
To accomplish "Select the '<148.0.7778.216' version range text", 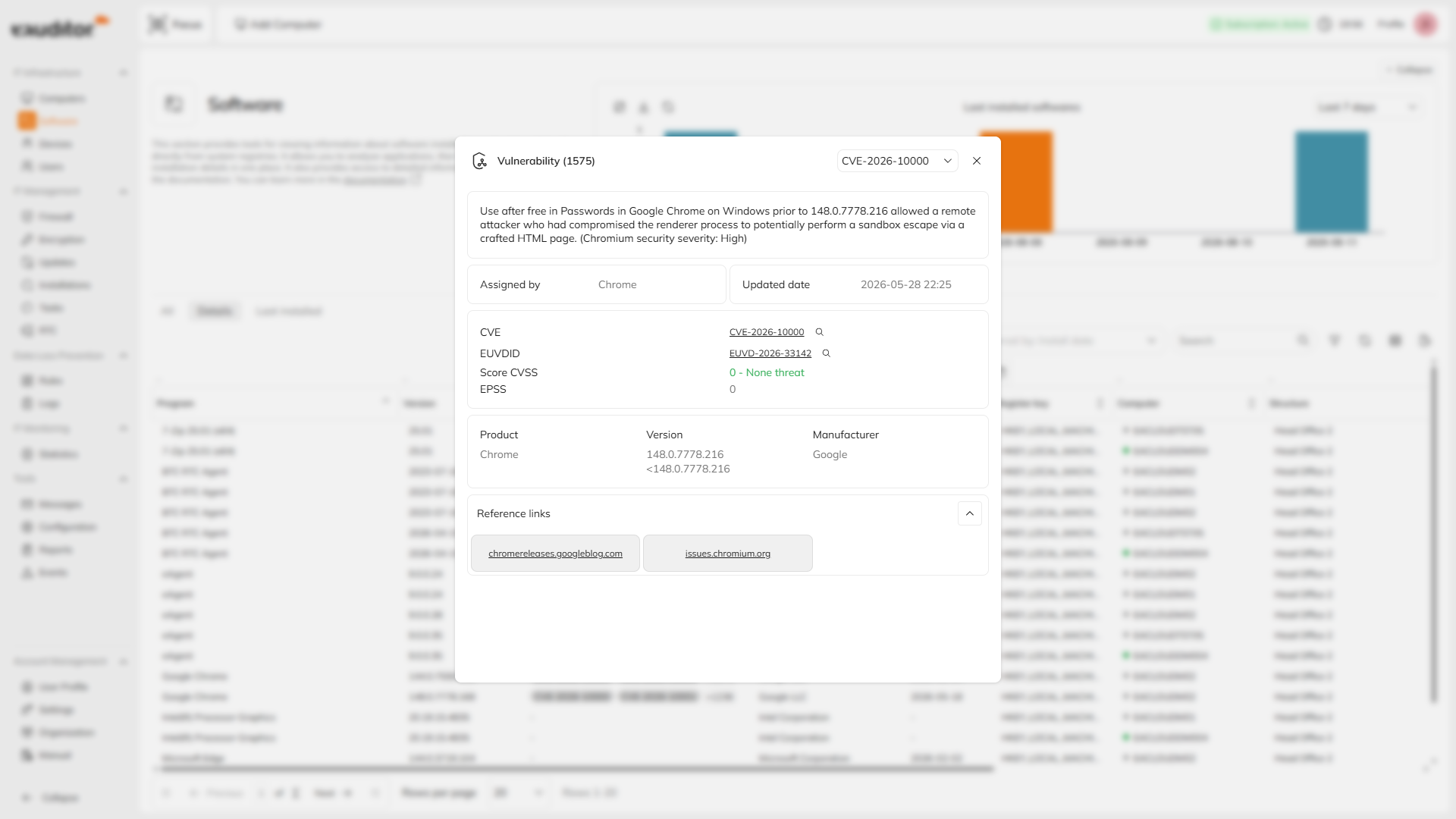I will click(688, 469).
